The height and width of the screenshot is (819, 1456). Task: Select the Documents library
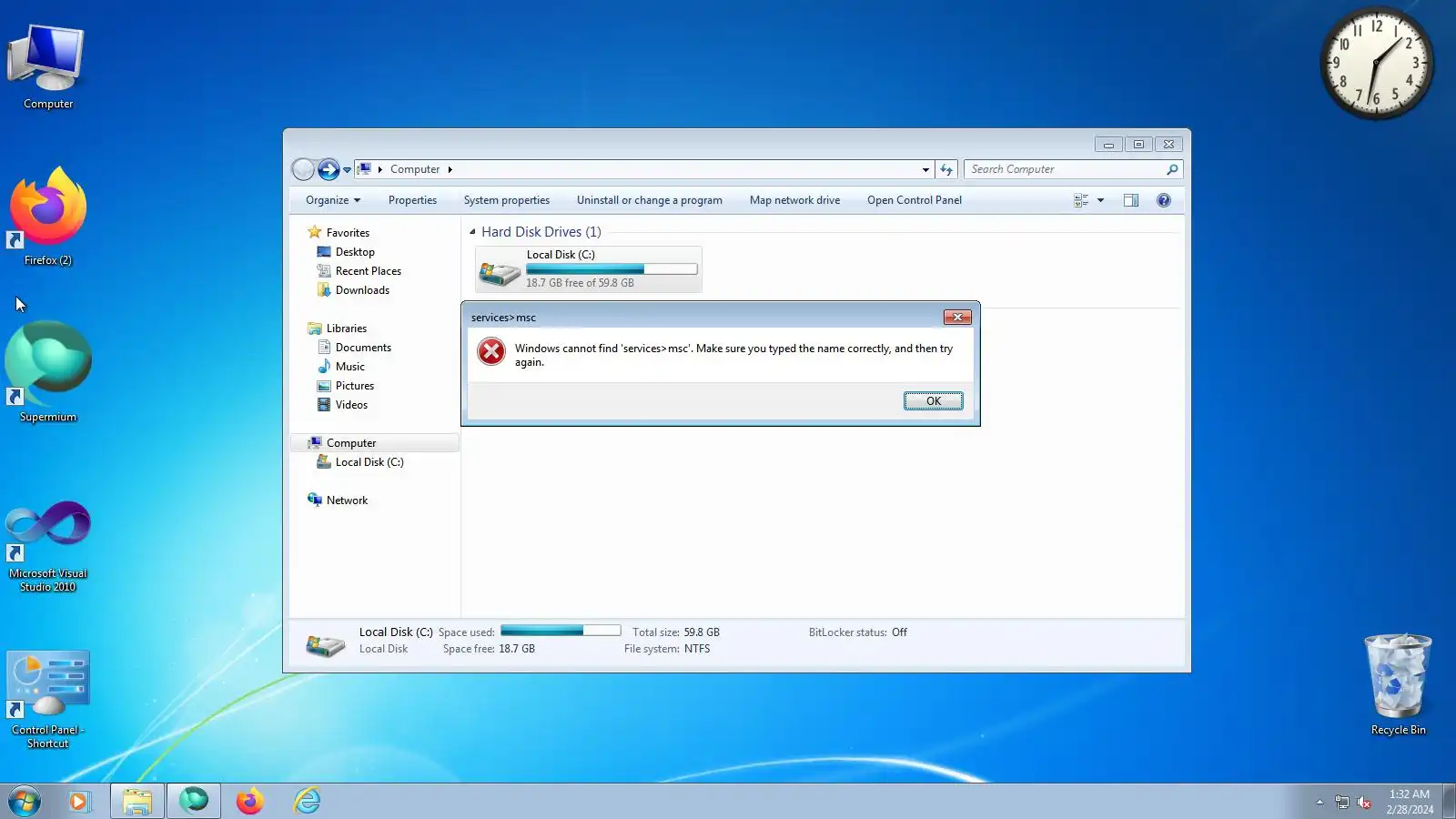363,348
